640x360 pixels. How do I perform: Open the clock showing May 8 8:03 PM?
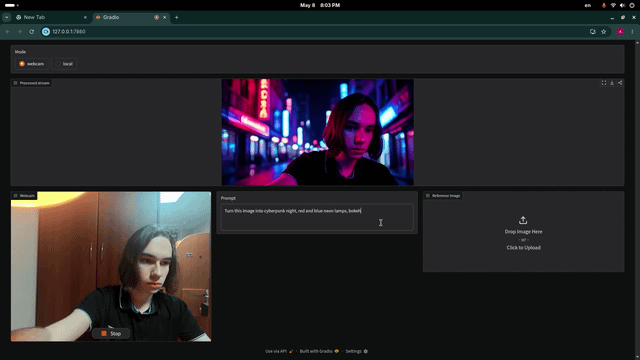tap(320, 5)
